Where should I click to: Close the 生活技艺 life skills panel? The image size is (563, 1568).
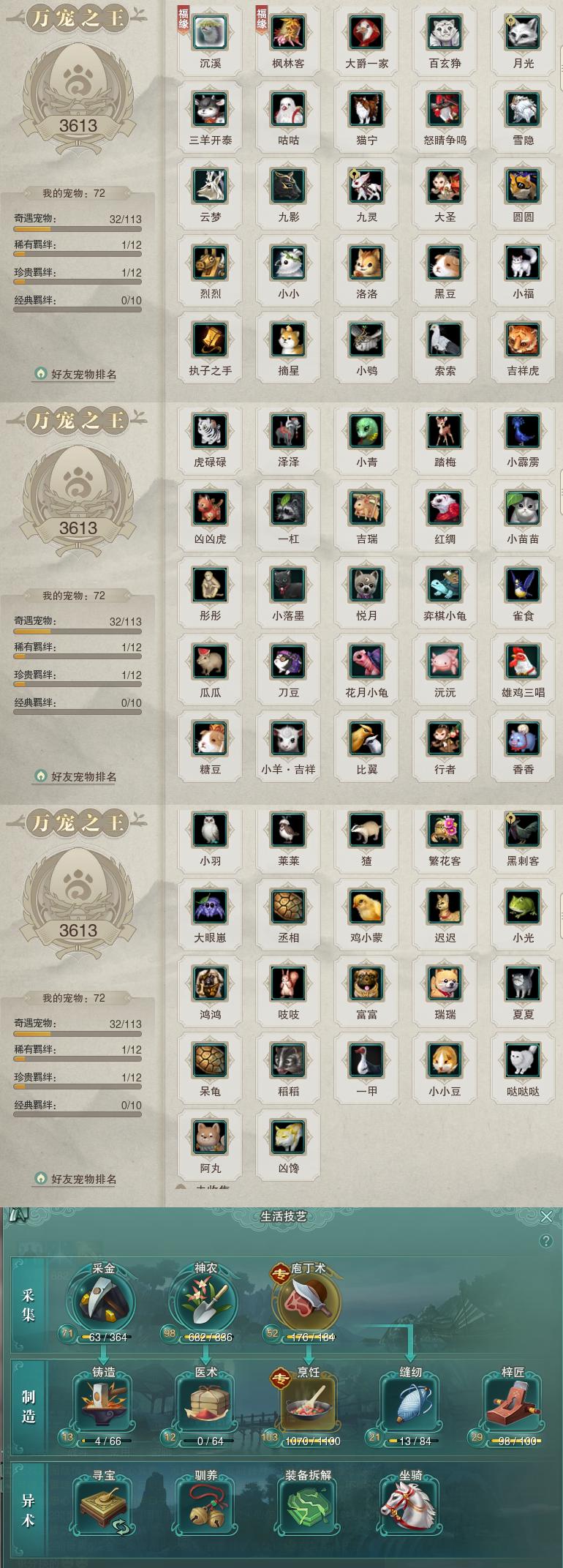pos(546,1217)
